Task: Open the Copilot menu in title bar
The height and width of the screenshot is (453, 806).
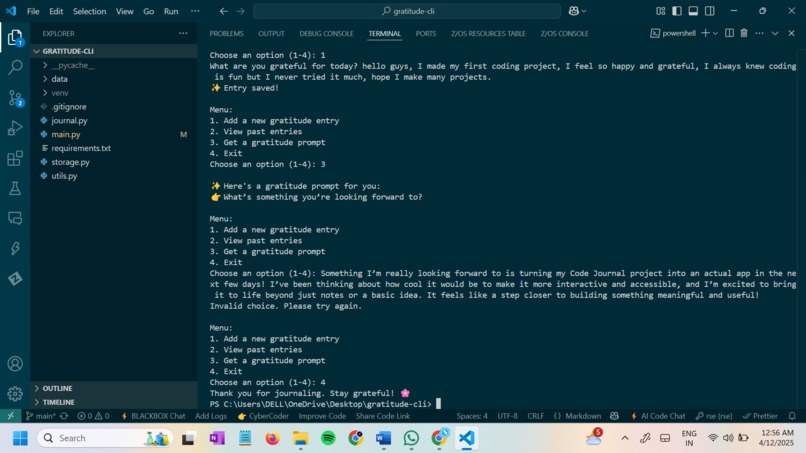Action: pos(577,11)
